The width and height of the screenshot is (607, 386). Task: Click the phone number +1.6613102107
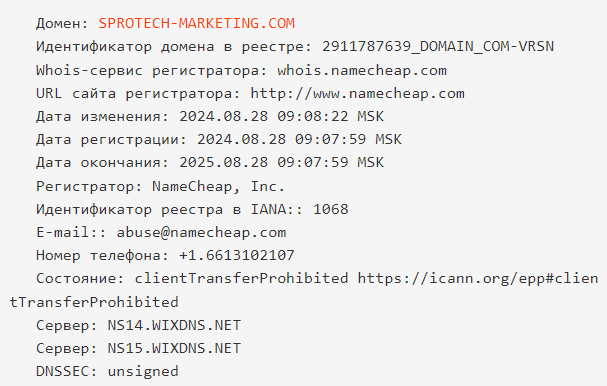pos(237,256)
